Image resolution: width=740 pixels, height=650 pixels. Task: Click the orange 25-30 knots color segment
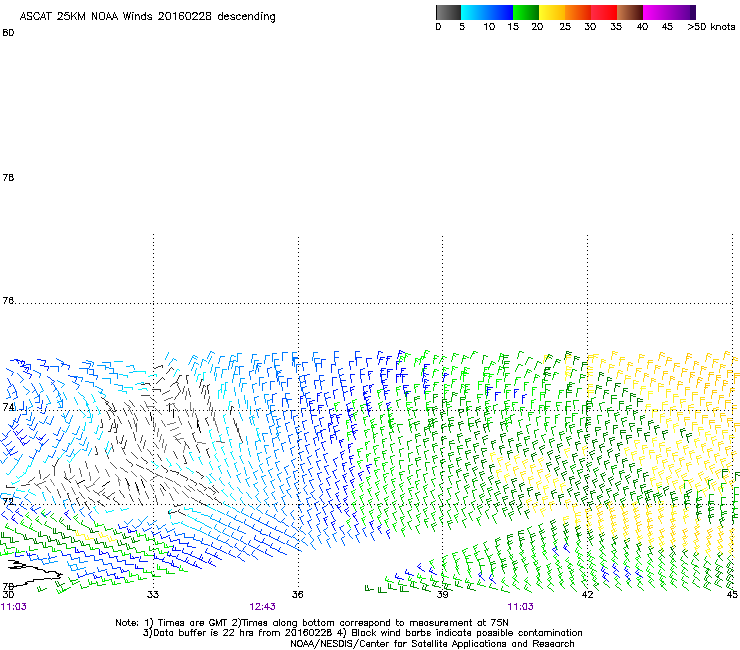coord(578,12)
